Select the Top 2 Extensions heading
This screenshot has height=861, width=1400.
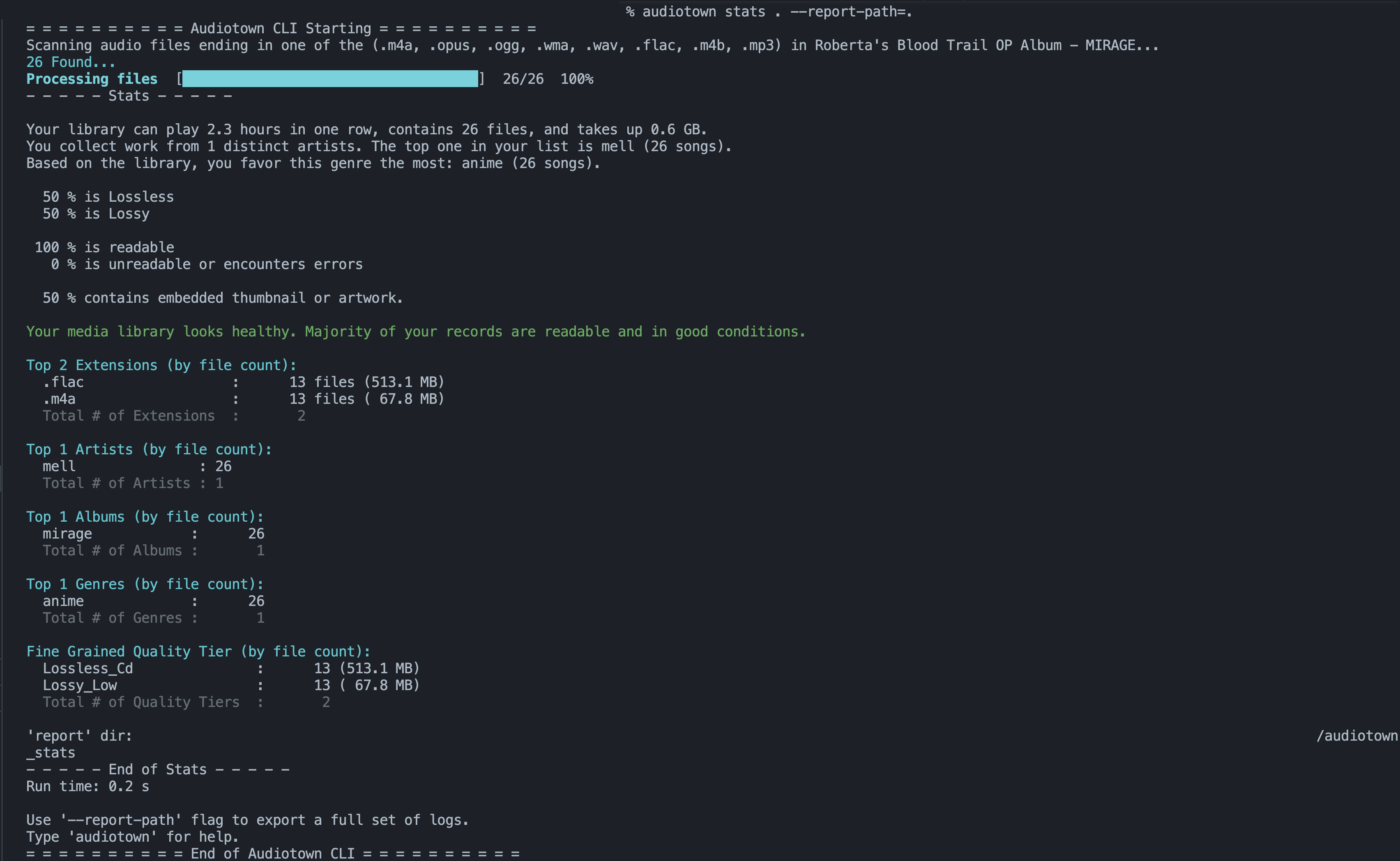(161, 364)
